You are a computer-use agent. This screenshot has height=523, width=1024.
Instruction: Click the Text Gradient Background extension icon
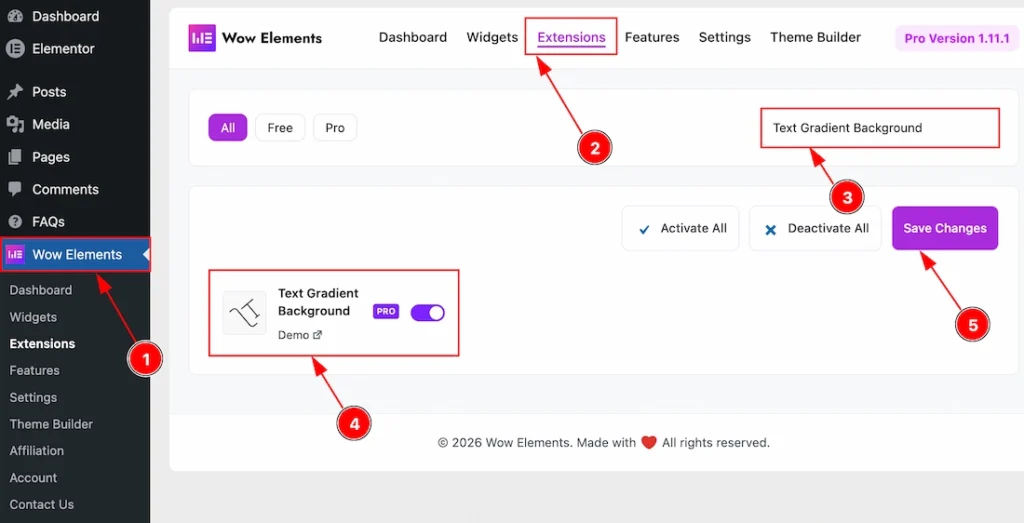tap(244, 313)
